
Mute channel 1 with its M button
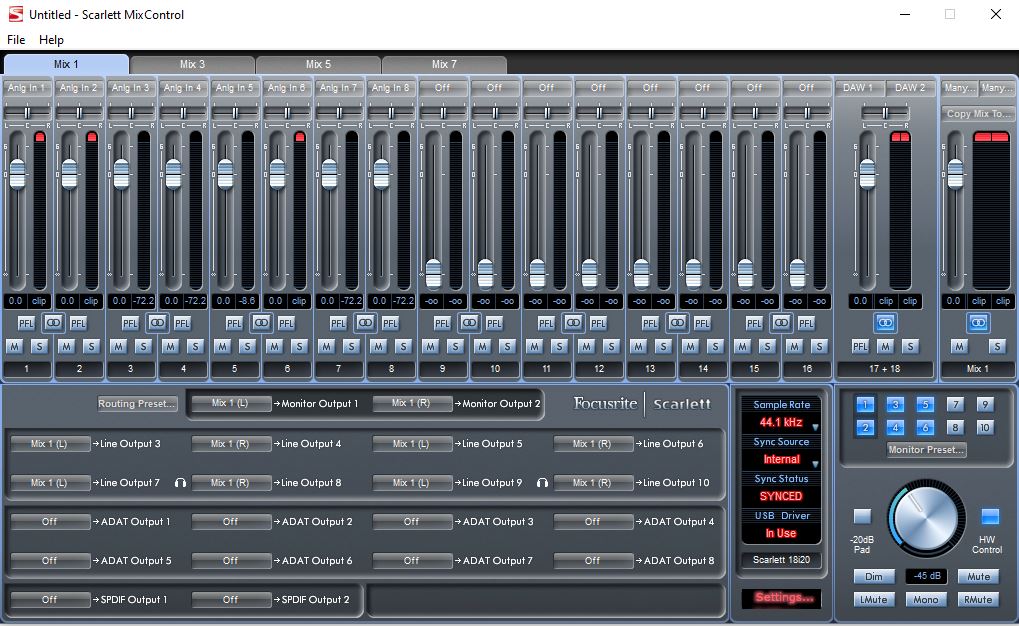14,346
